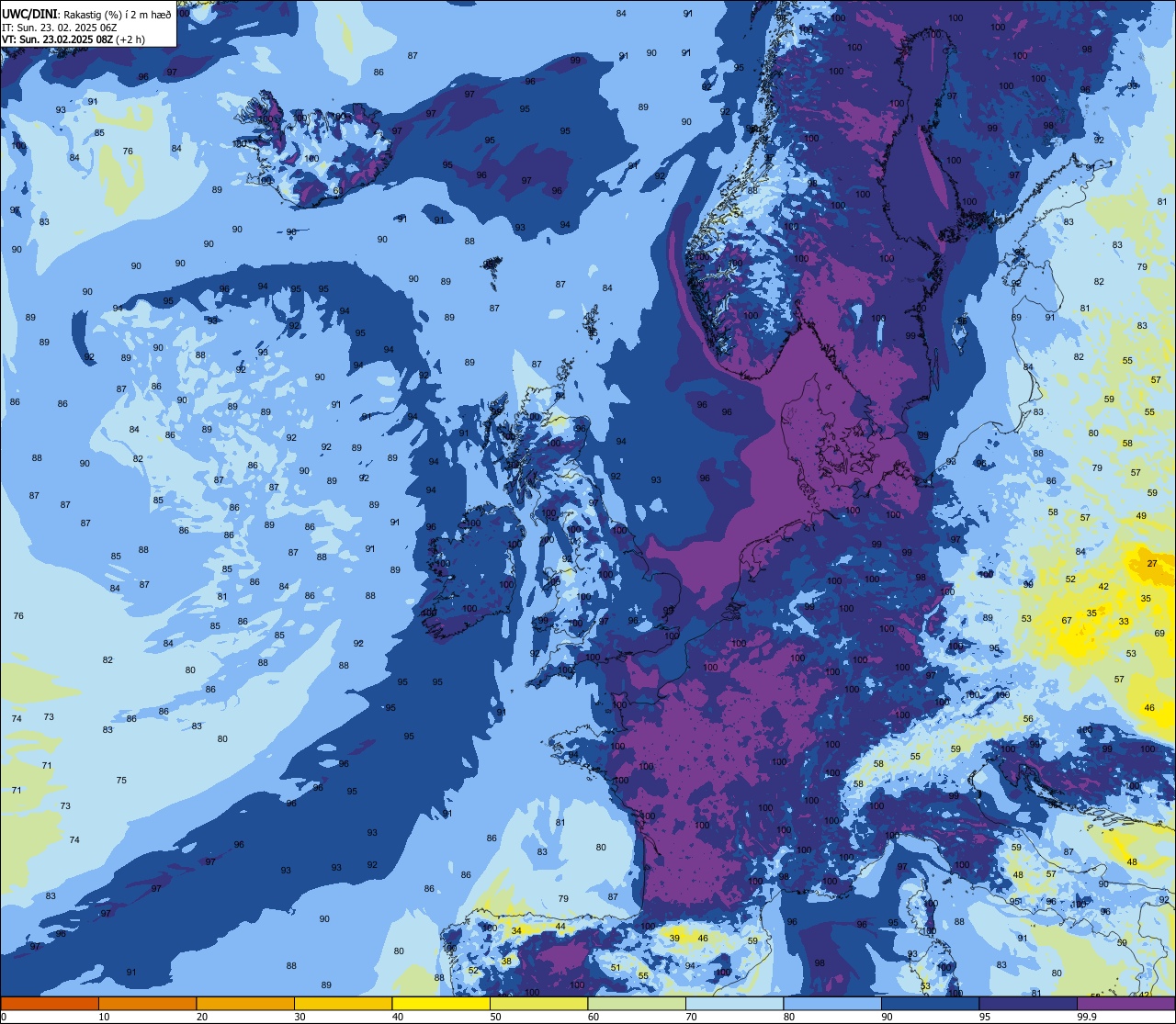Click the 95–99.9 indigo legend swatch
The width and height of the screenshot is (1176, 1024).
pyautogui.click(x=1028, y=1003)
